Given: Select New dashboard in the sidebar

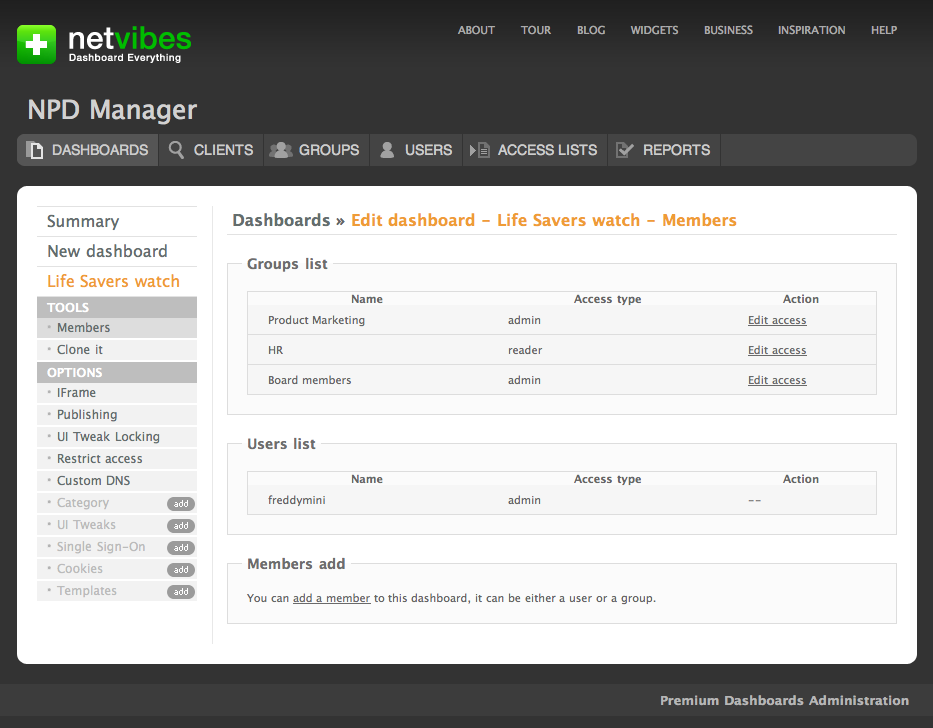Looking at the screenshot, I should (x=117, y=251).
